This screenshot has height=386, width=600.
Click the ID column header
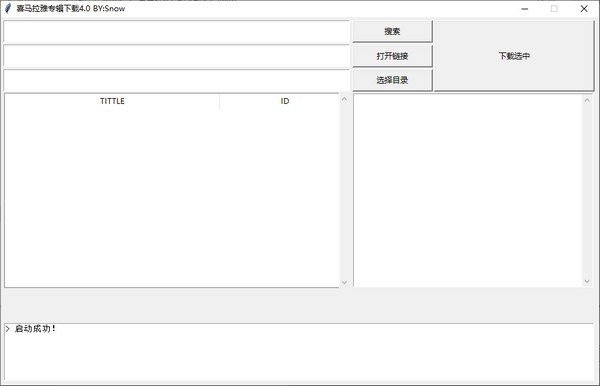(x=285, y=101)
